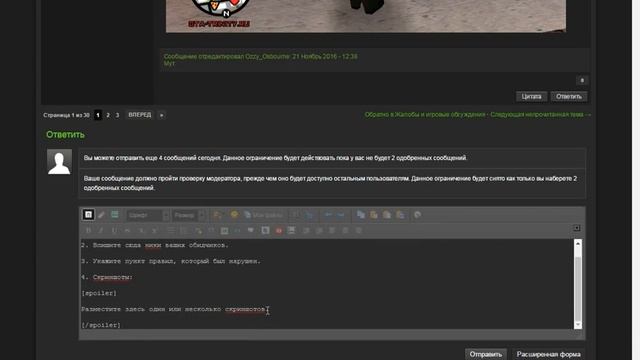Open Следующая непрочитанная тема link
The image size is (640, 360).
pos(540,115)
